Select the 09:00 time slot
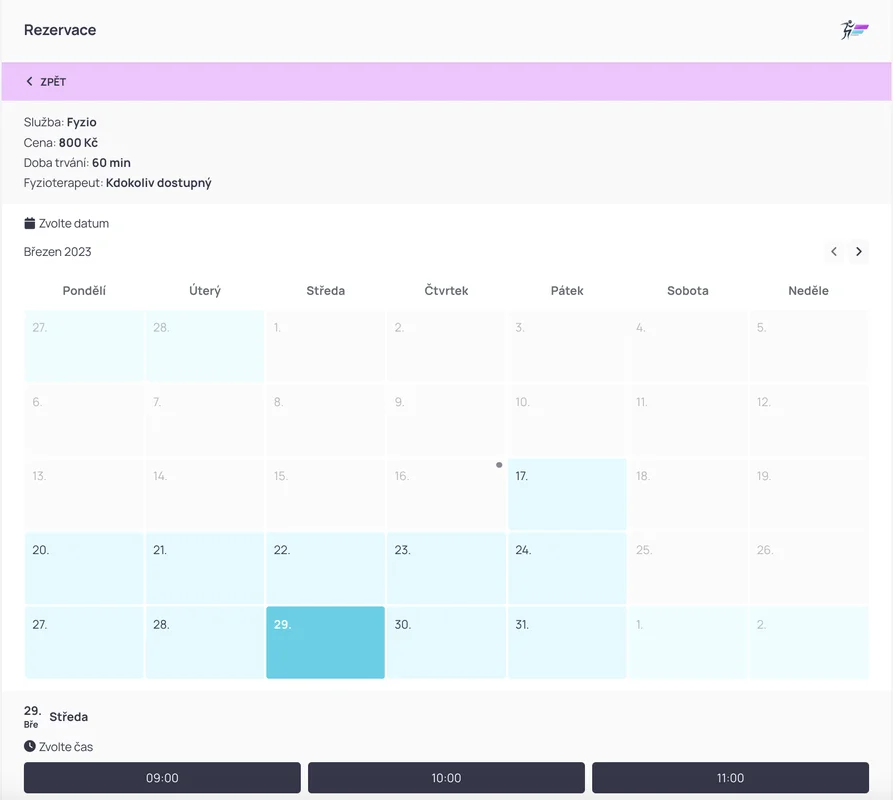This screenshot has height=800, width=893. pos(162,778)
